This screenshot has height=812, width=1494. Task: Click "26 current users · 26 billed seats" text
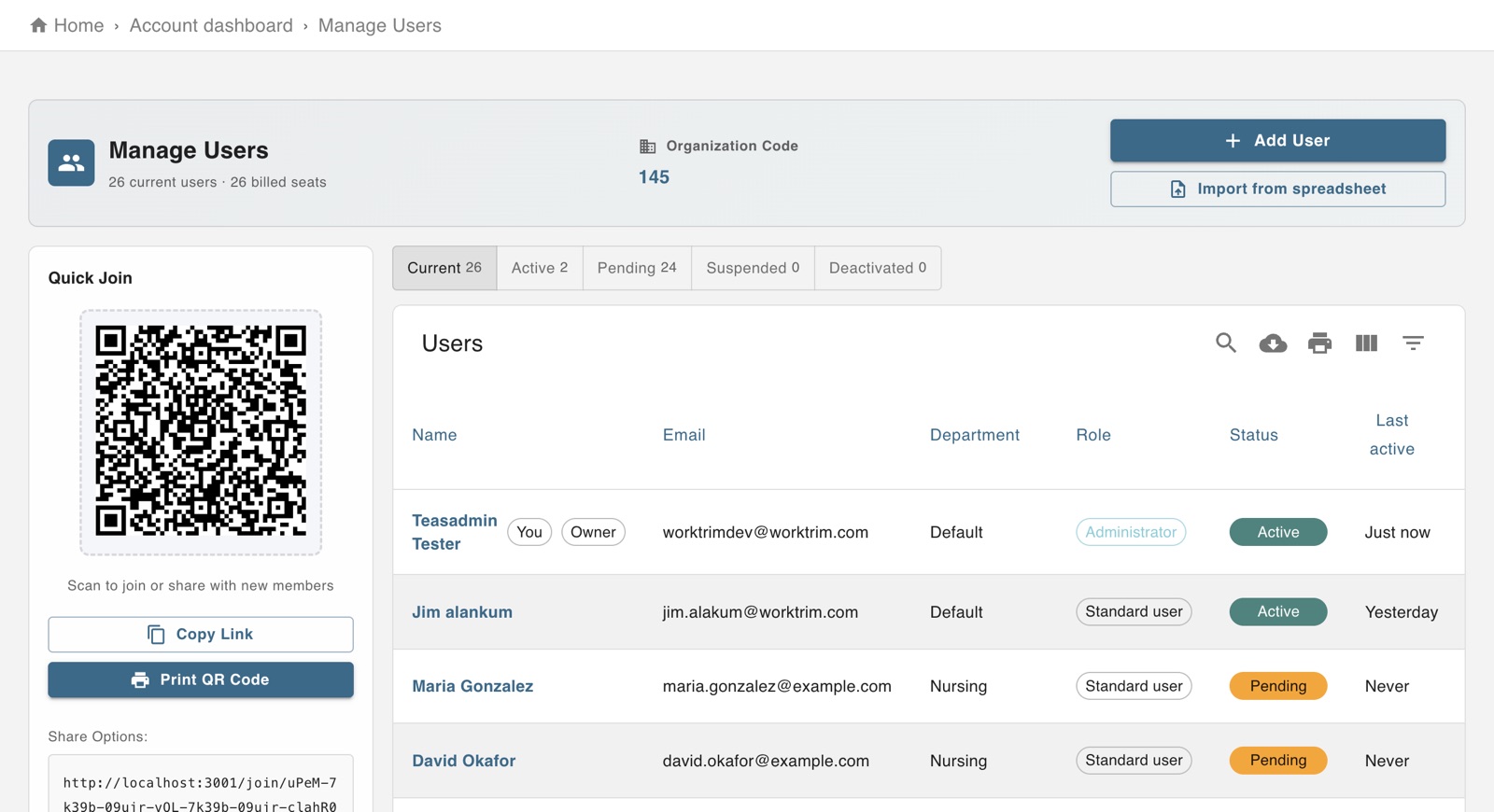click(x=218, y=182)
